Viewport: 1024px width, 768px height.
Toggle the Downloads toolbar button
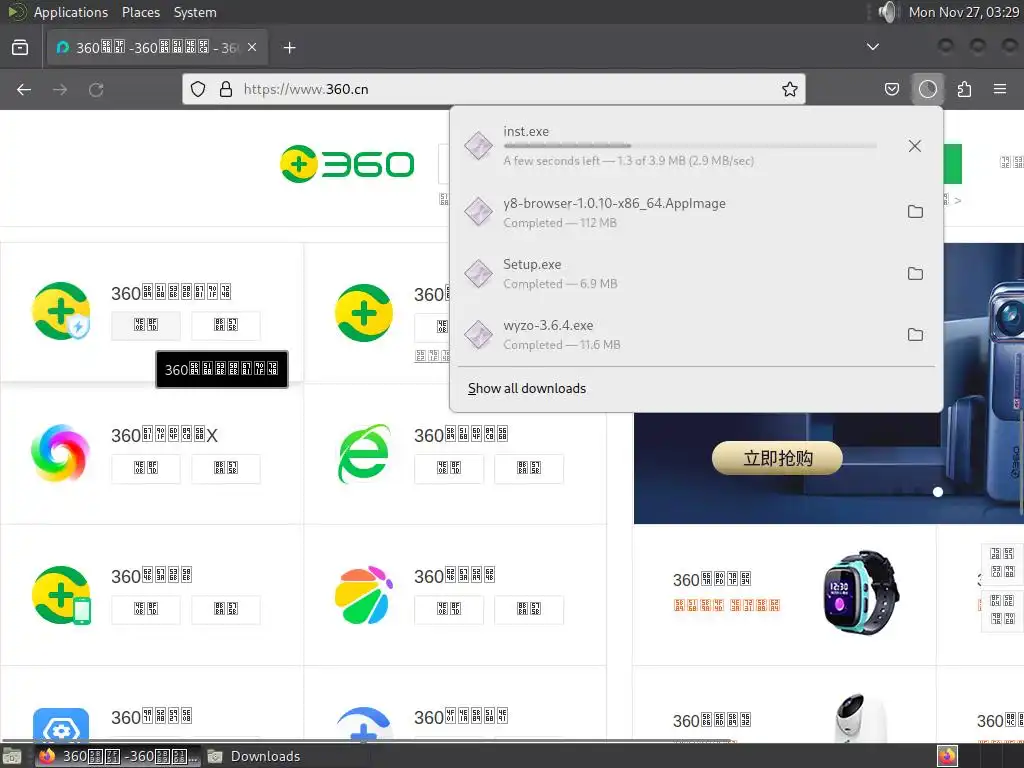click(x=927, y=89)
